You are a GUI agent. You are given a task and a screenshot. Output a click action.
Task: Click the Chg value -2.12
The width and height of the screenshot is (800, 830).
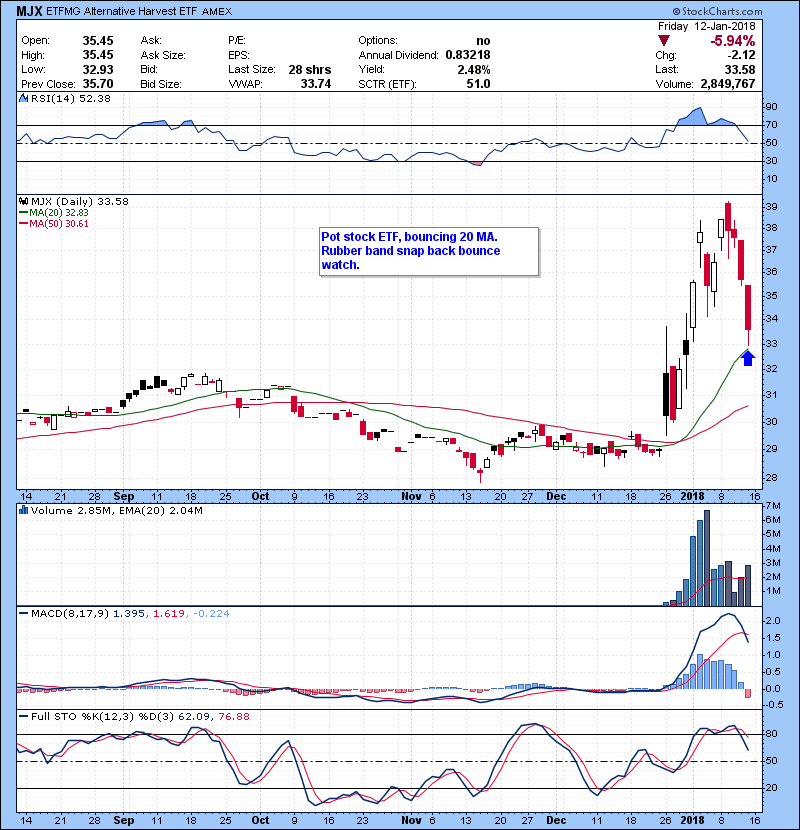click(x=741, y=55)
